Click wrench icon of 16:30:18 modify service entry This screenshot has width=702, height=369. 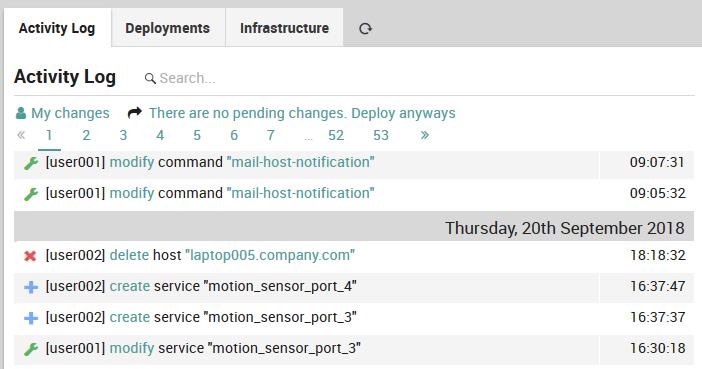[x=30, y=349]
